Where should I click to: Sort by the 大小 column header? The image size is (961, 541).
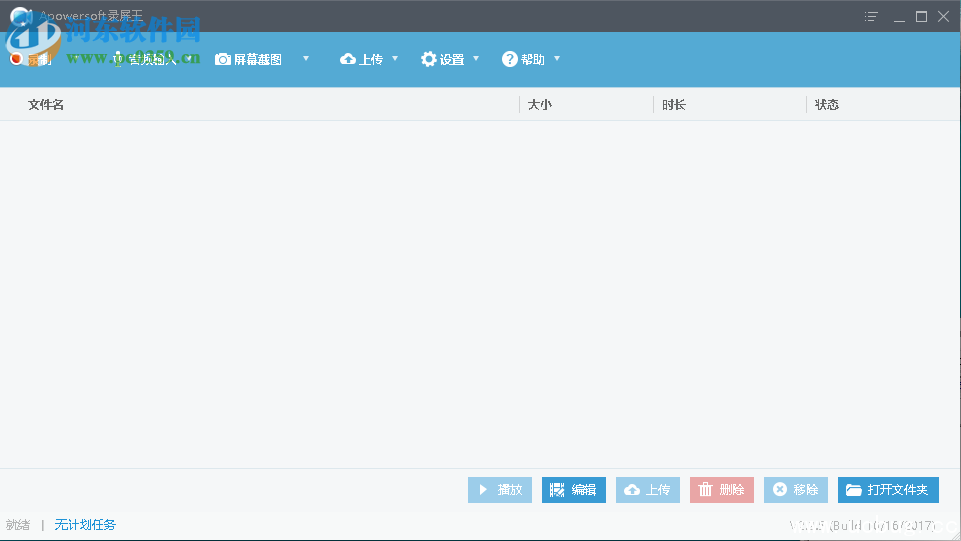tap(539, 105)
